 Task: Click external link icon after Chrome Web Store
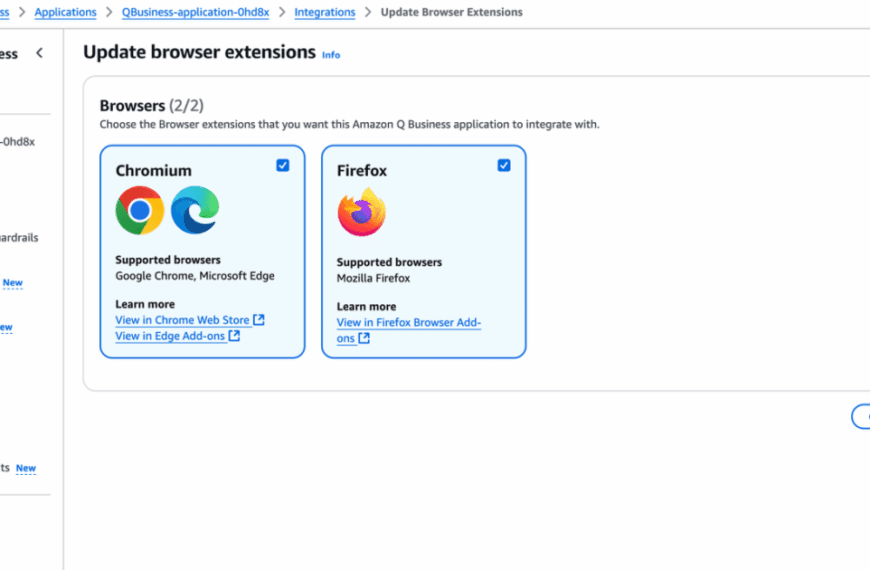259,320
